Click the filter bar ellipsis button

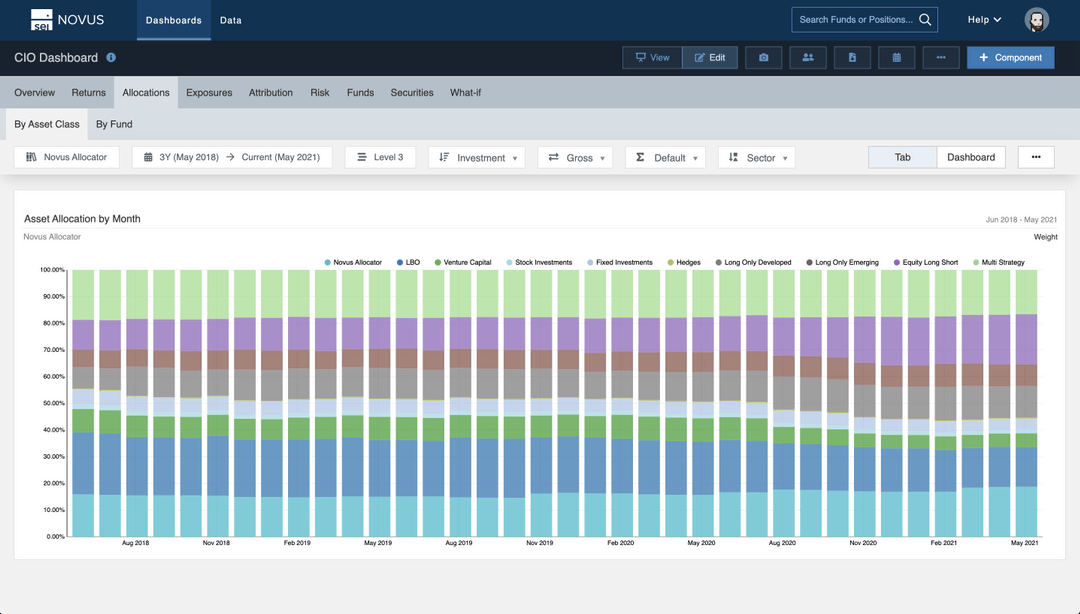(x=1035, y=156)
